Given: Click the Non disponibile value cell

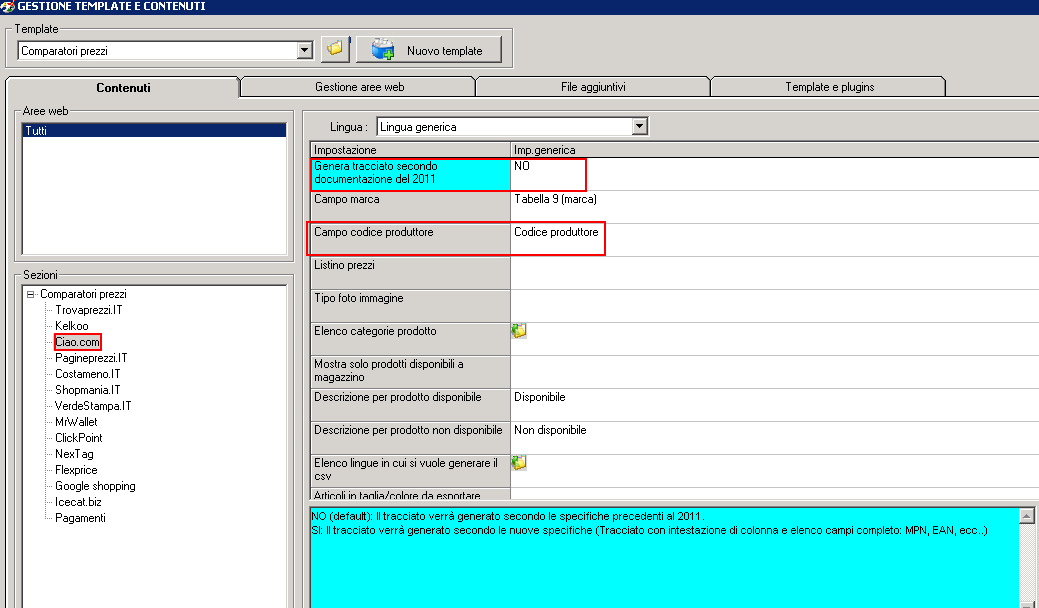Looking at the screenshot, I should (775, 438).
